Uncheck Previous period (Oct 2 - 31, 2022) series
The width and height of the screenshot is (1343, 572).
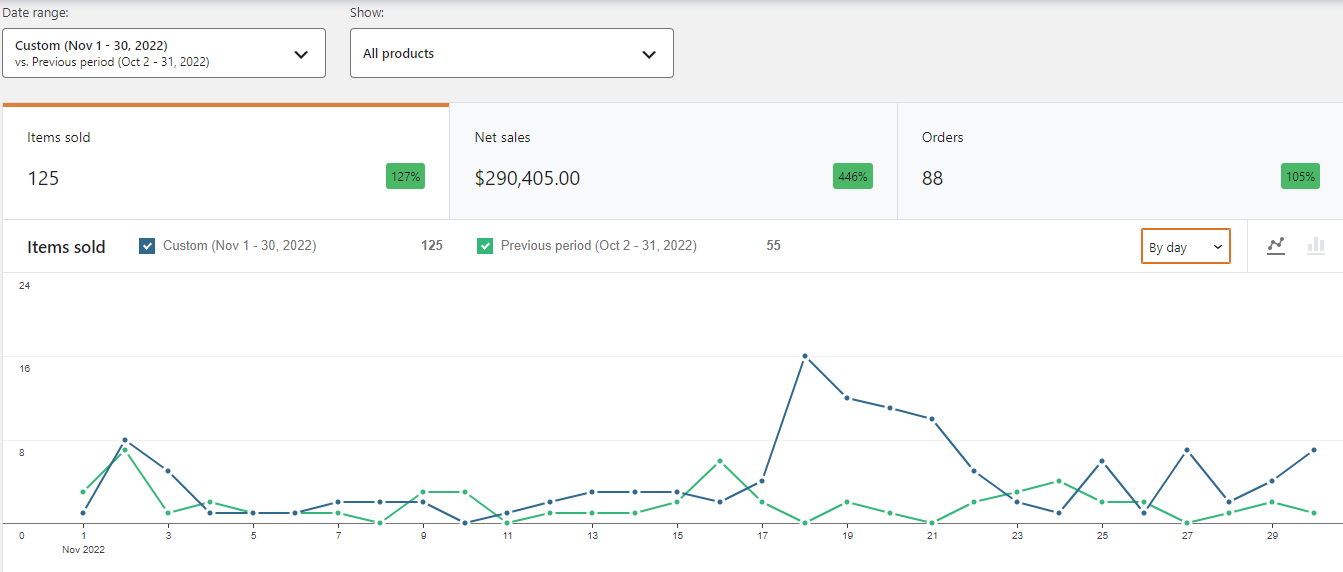tap(485, 246)
